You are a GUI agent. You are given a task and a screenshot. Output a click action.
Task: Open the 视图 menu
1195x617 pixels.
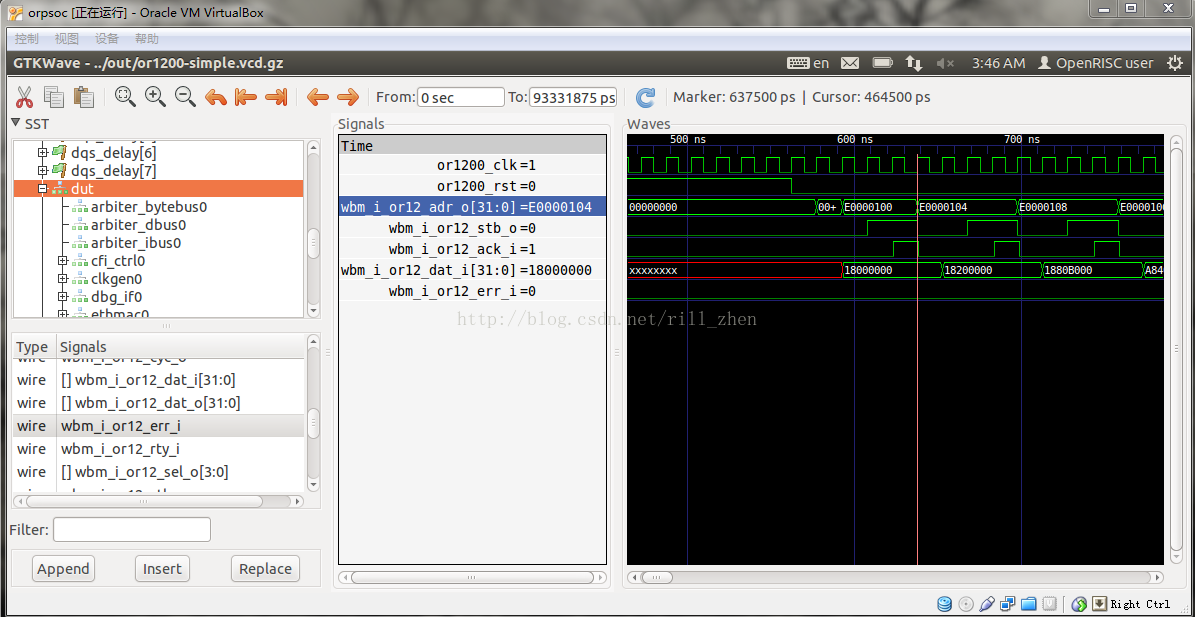pos(66,39)
